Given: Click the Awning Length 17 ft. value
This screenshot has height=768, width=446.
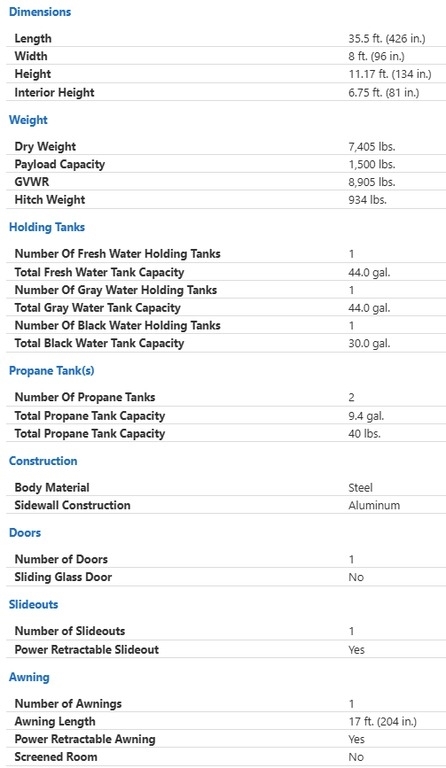Looking at the screenshot, I should [x=382, y=722].
